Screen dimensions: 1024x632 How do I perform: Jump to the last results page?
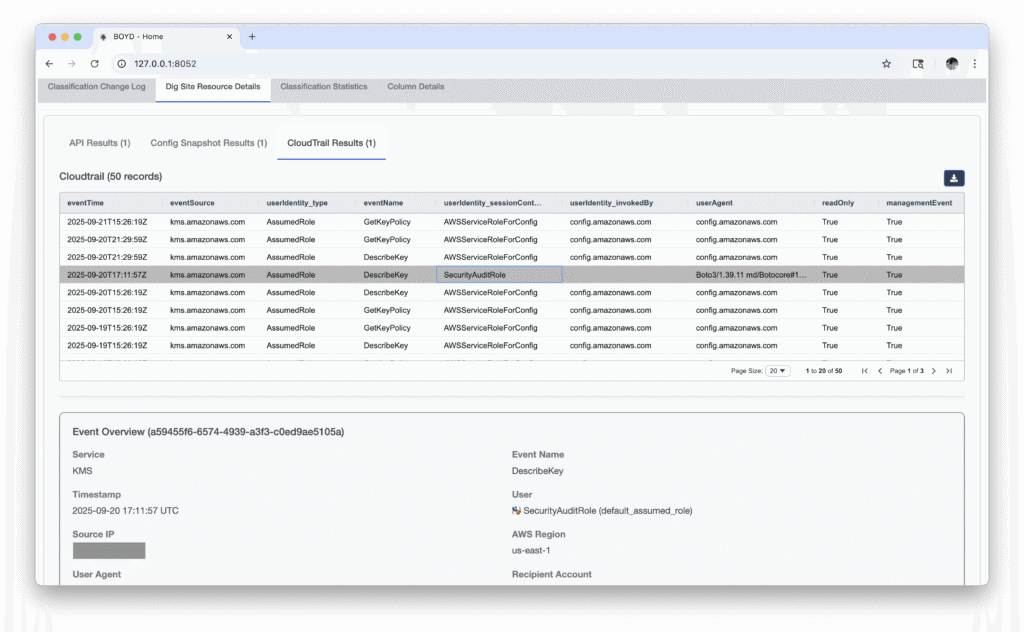click(949, 371)
